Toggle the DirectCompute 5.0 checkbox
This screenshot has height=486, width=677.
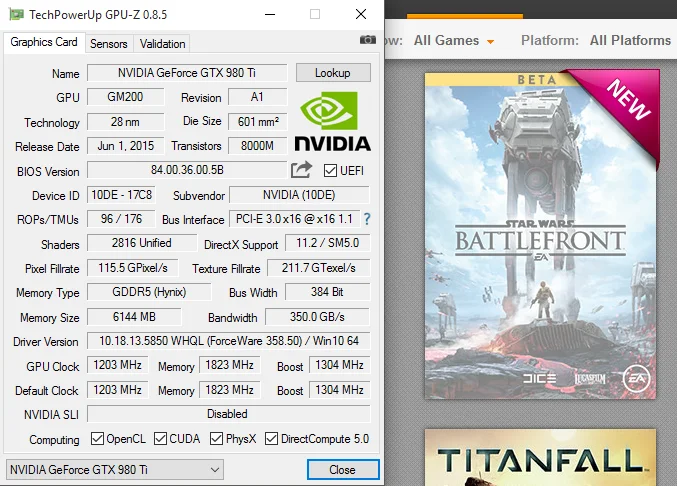tap(272, 439)
